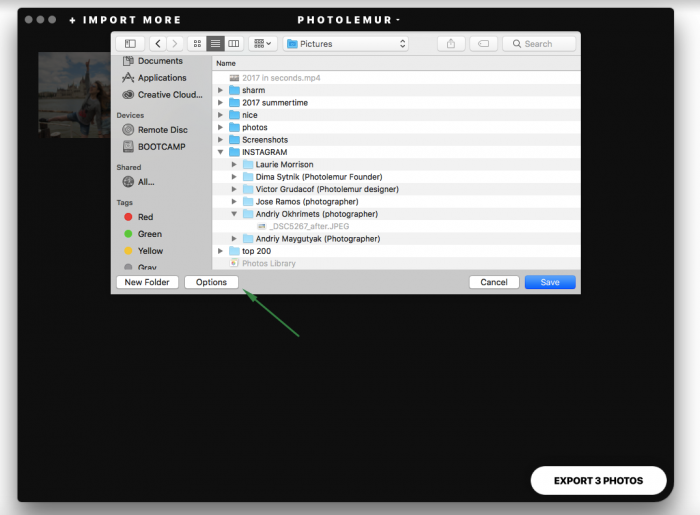Select Remote Disc device

point(155,130)
